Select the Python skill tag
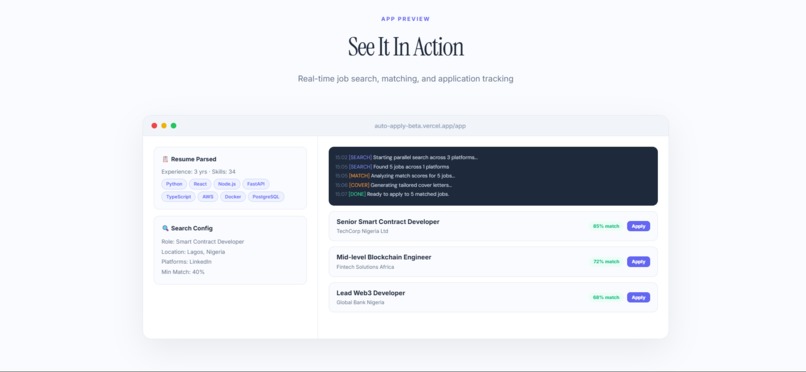This screenshot has height=372, width=806. 174,184
